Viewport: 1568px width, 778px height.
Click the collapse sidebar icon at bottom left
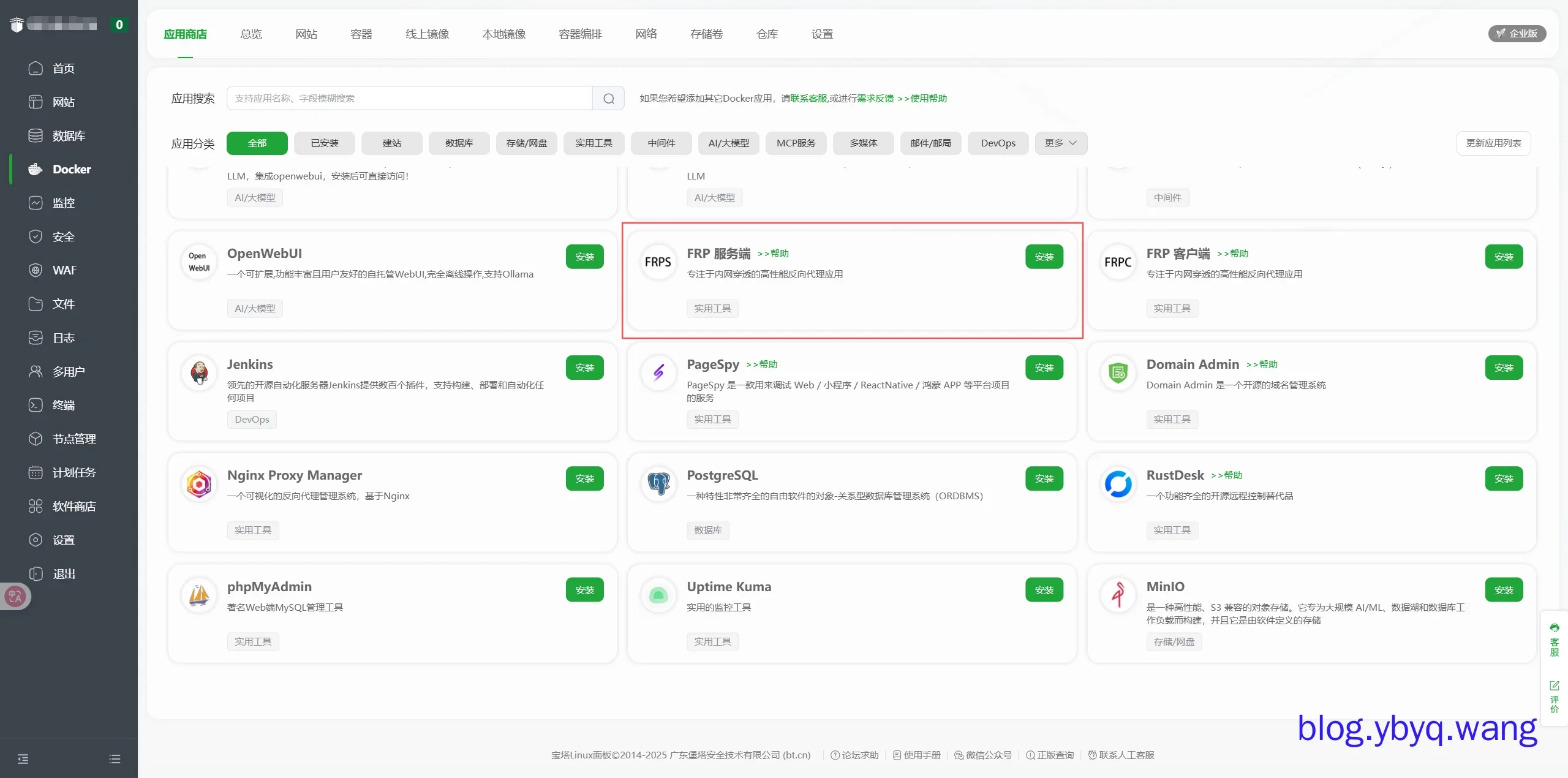coord(23,759)
